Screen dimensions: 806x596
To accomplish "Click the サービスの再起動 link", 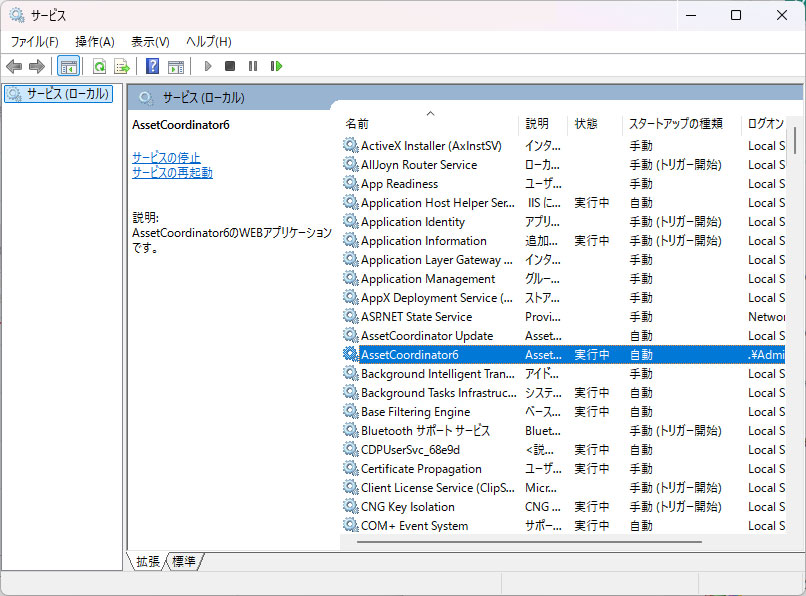I will click(172, 172).
